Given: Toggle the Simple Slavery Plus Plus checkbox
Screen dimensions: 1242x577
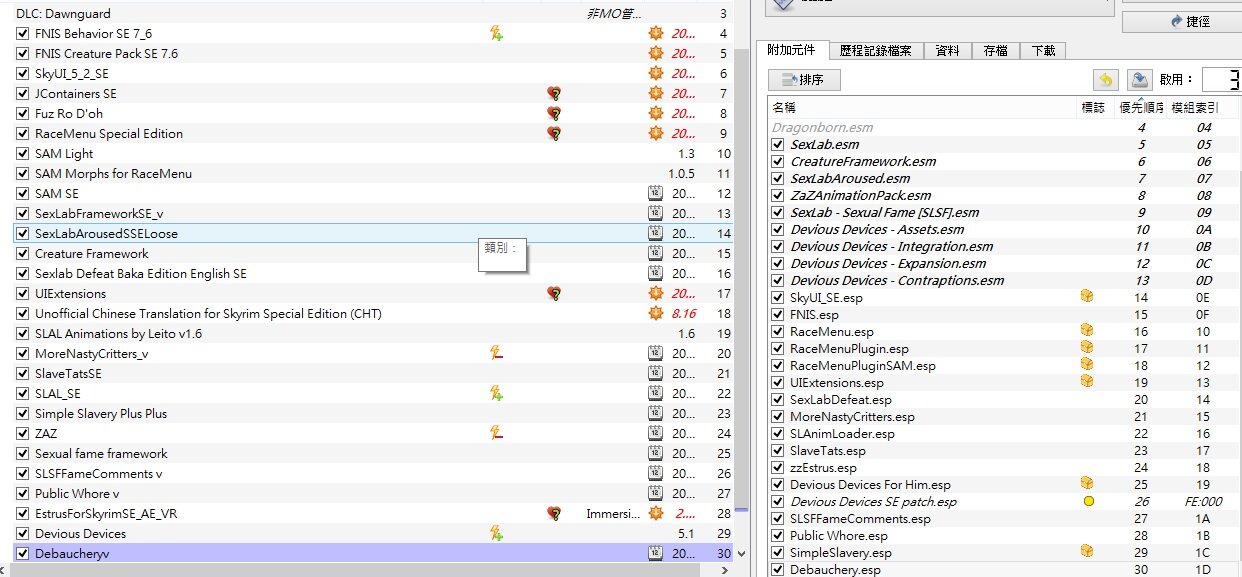Looking at the screenshot, I should 23,413.
